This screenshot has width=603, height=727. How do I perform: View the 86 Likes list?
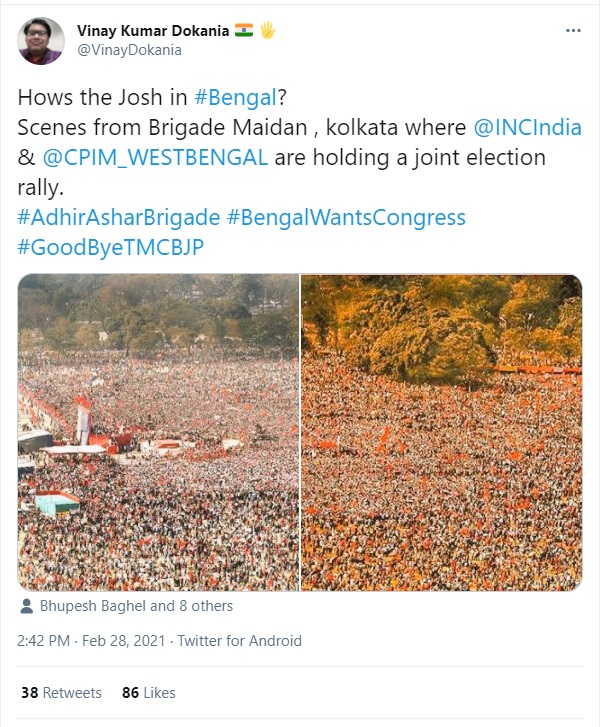point(148,692)
